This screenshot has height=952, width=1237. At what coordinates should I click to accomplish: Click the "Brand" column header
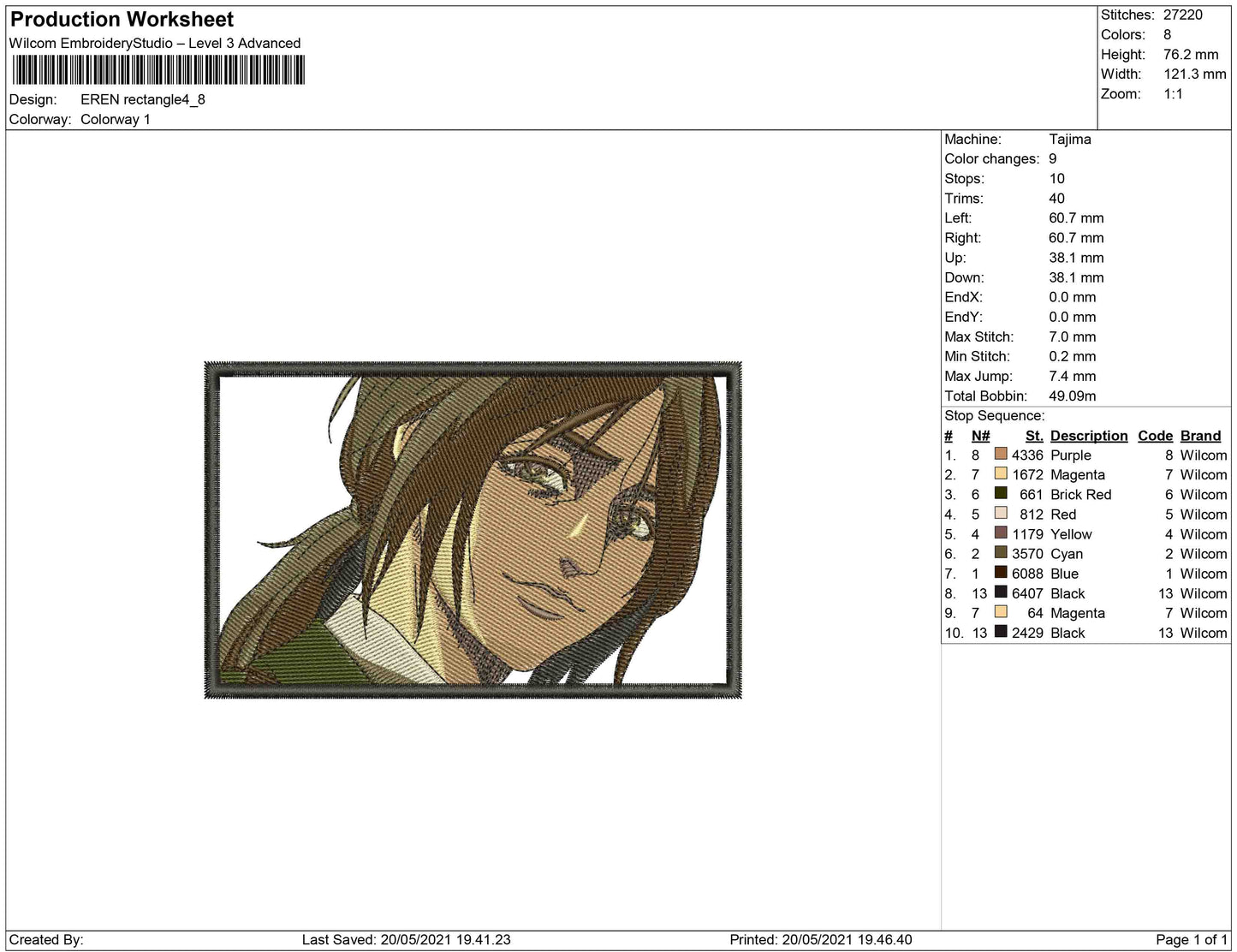[x=1201, y=436]
